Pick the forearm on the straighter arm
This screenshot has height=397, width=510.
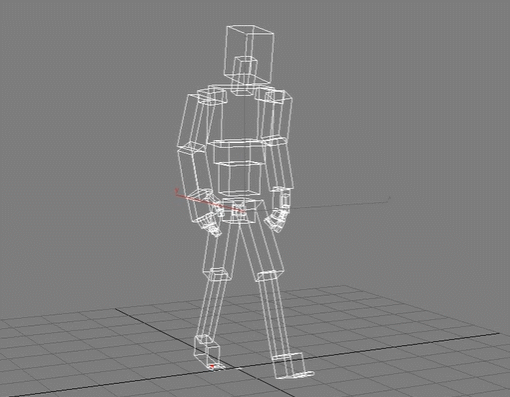279,165
